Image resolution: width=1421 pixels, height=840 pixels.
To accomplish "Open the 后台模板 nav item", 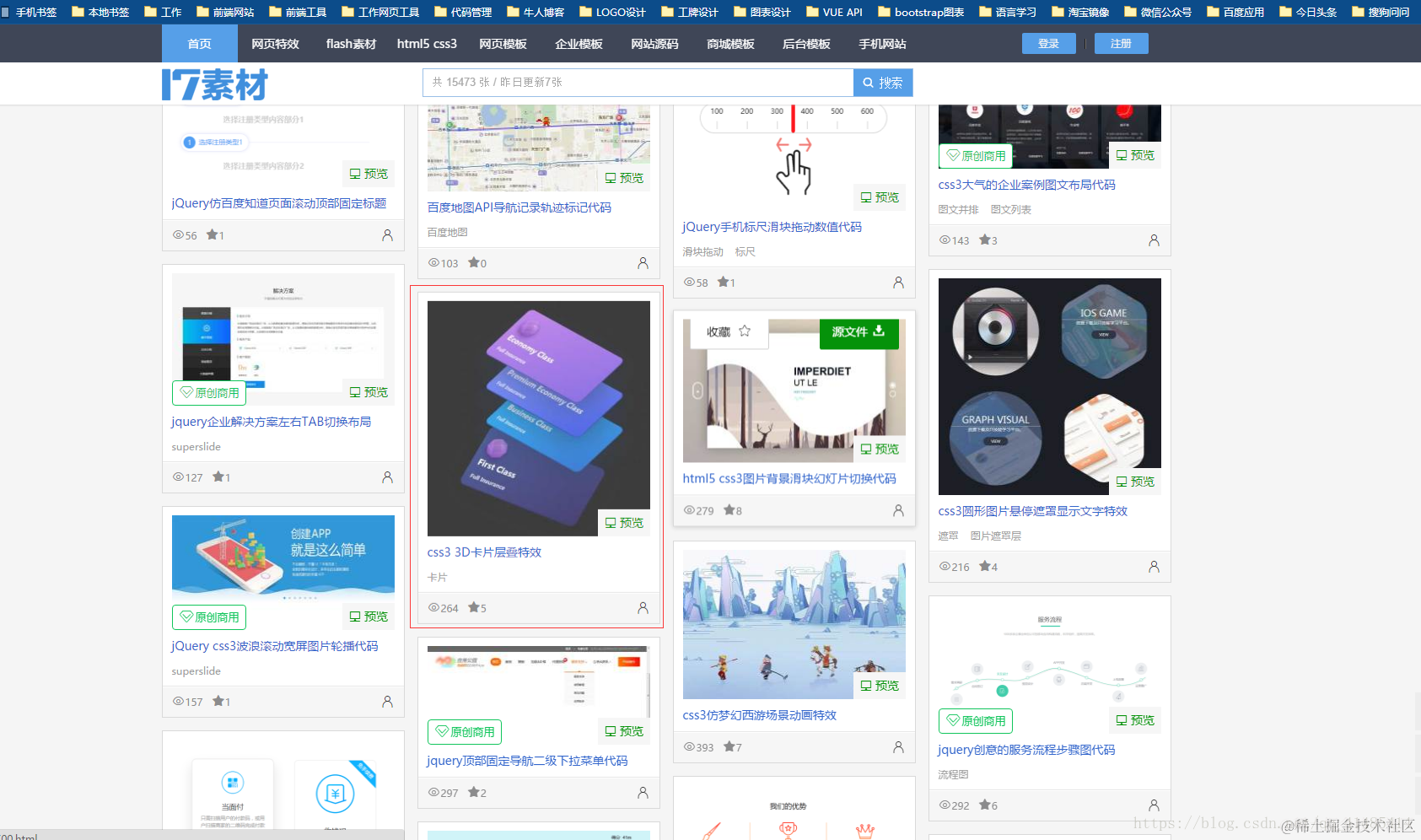I will pos(806,44).
